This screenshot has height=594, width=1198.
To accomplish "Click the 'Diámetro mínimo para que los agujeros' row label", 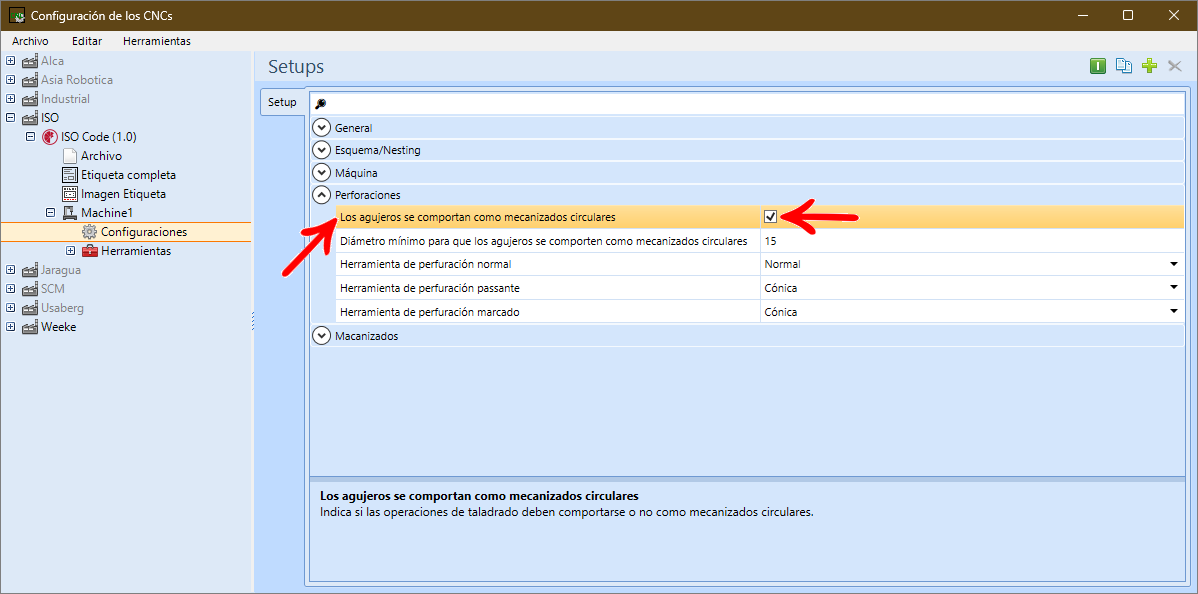I will 543,241.
